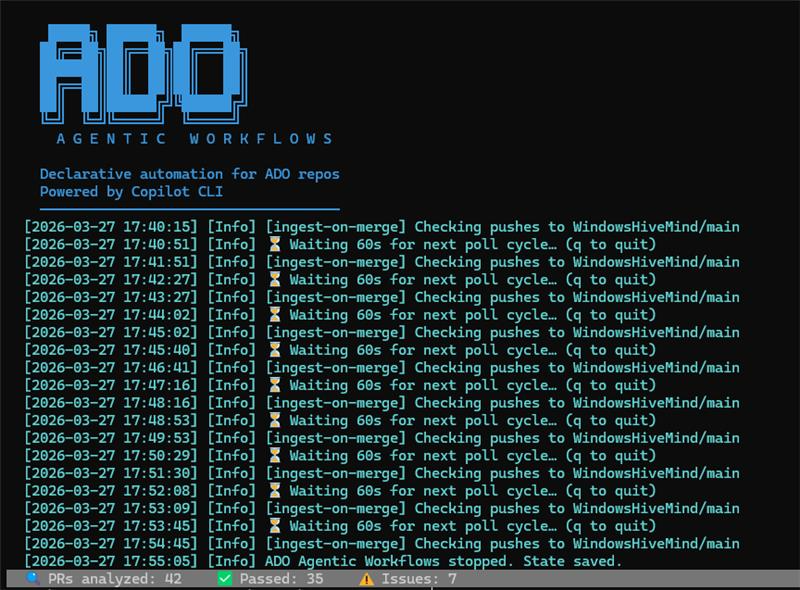This screenshot has height=590, width=800.
Task: Click the 'Passed: 35' status entry
Action: (x=270, y=579)
